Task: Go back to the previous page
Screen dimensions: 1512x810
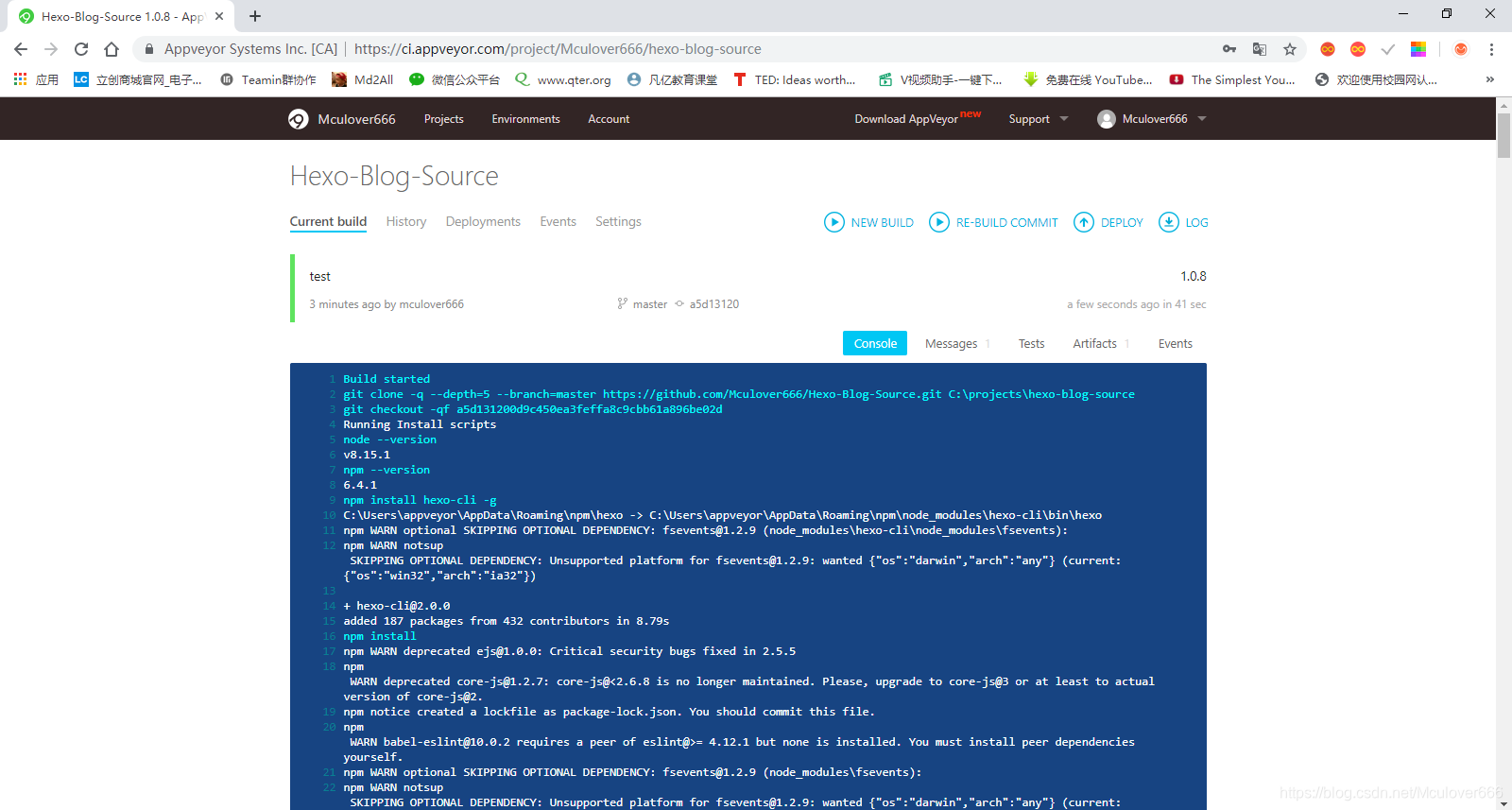Action: tap(21, 49)
